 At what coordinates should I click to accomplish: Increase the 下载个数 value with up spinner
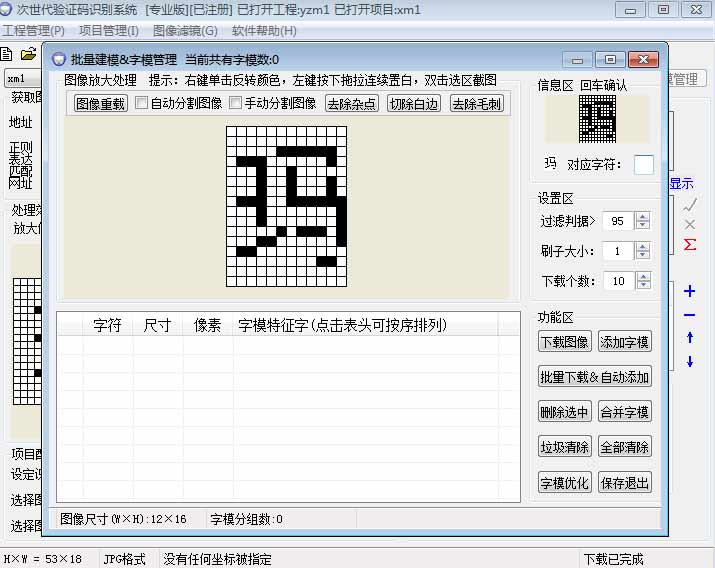pyautogui.click(x=642, y=276)
